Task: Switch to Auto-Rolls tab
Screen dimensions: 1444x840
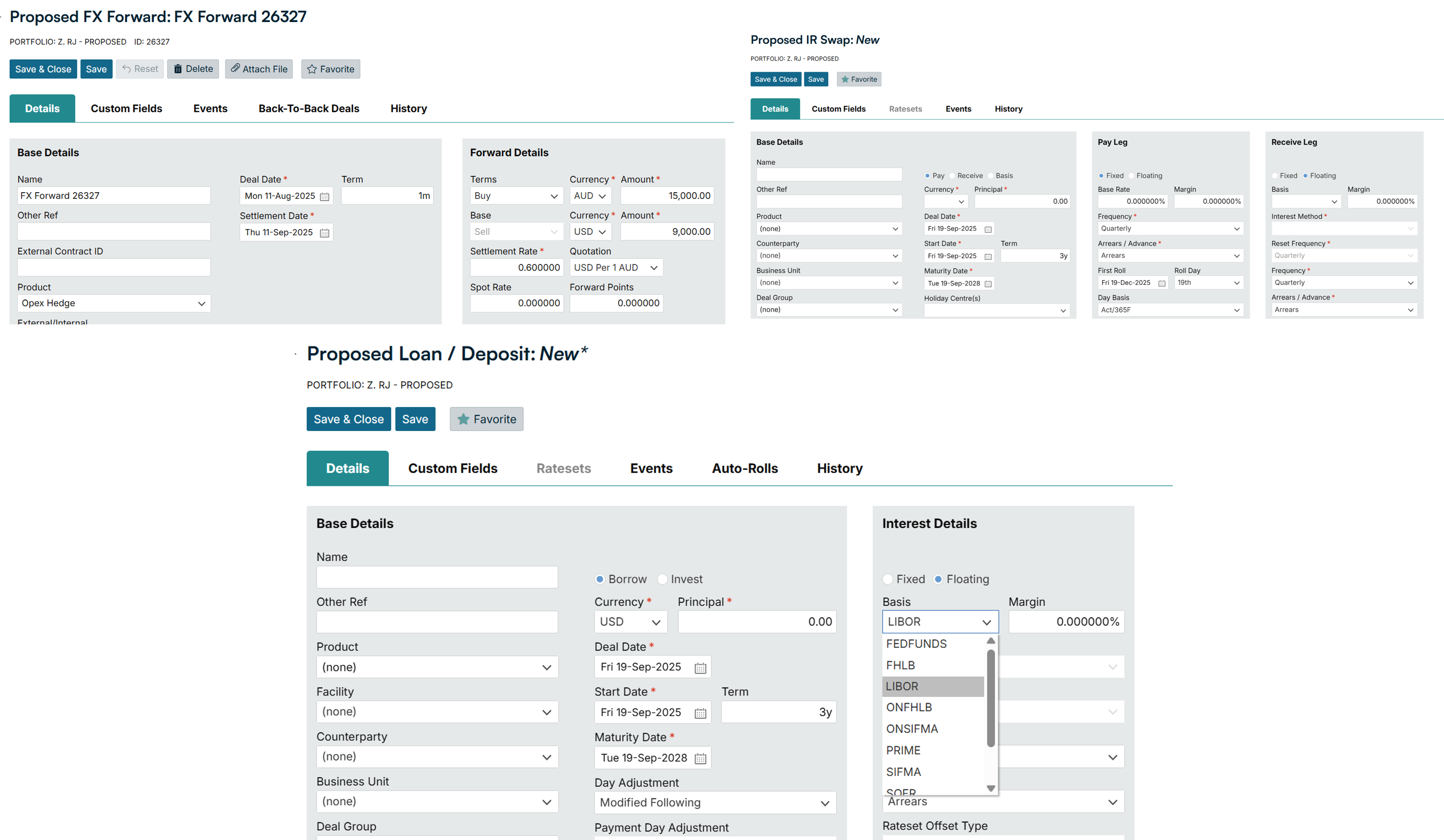Action: point(744,468)
